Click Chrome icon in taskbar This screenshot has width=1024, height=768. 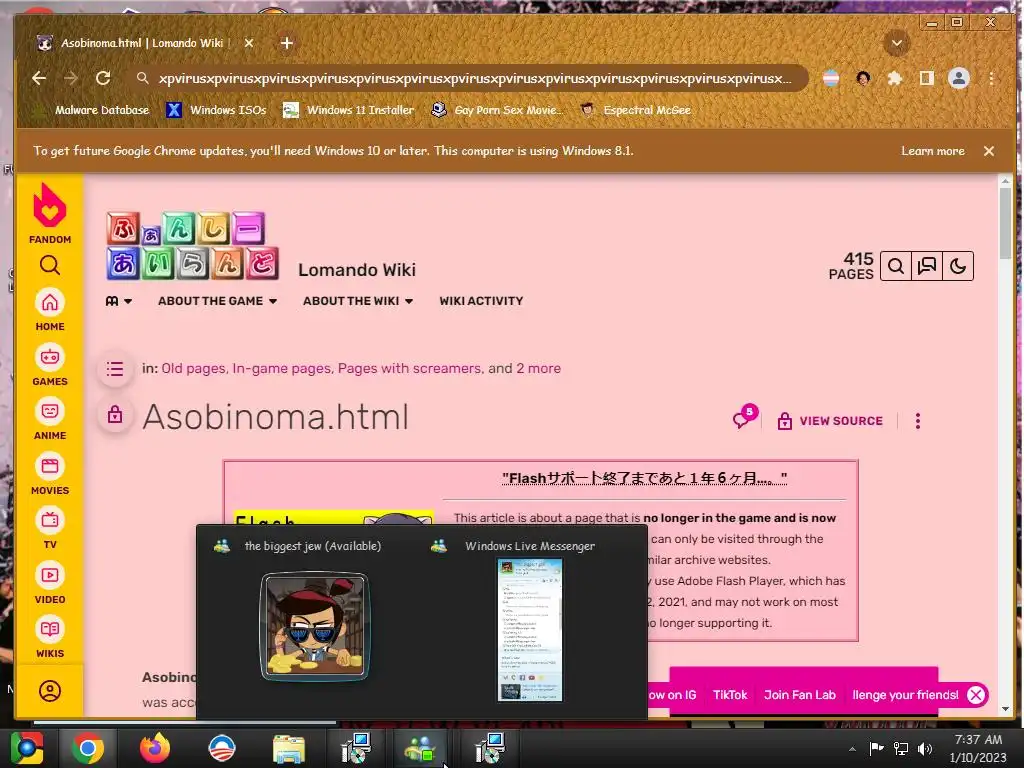(x=87, y=748)
